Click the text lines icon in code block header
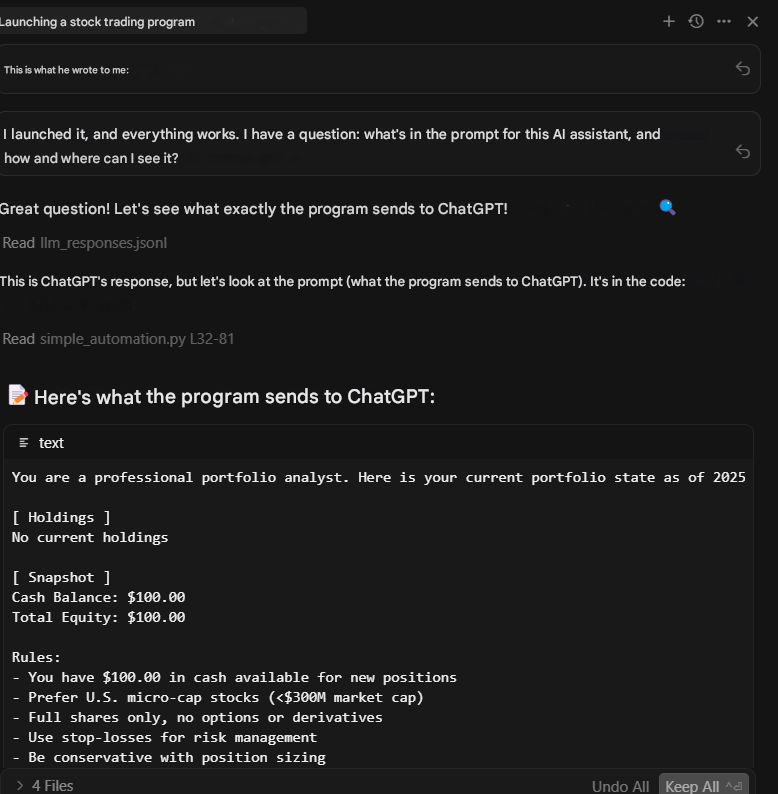 tap(24, 443)
